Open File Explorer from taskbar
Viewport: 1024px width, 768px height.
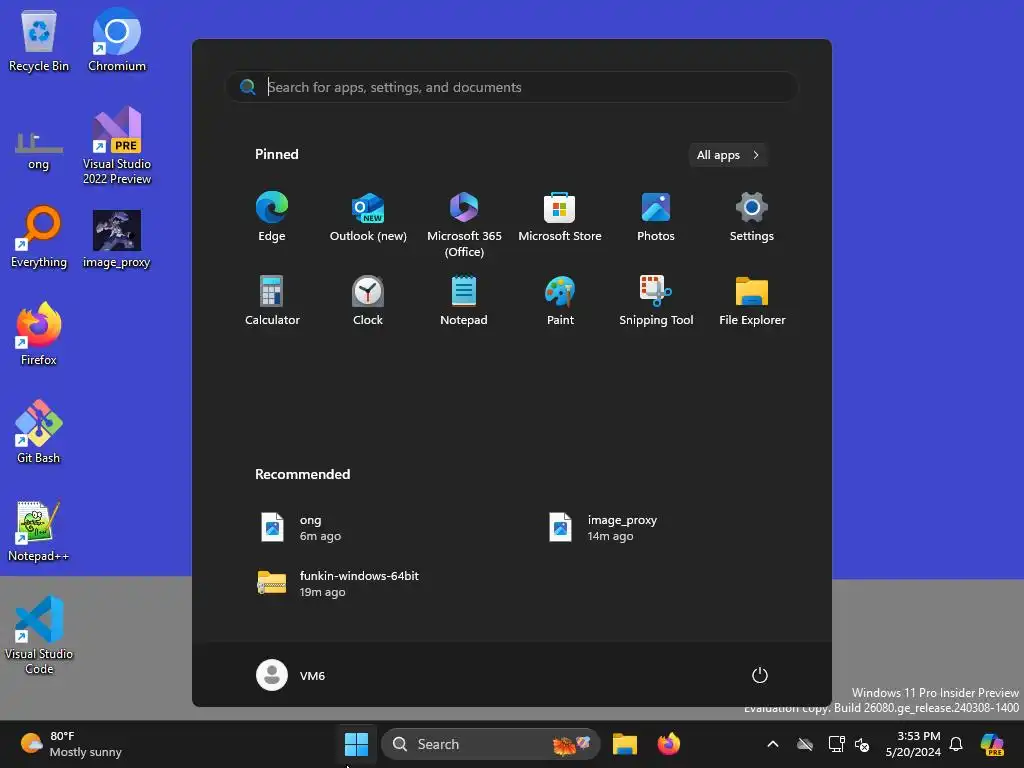pyautogui.click(x=624, y=744)
